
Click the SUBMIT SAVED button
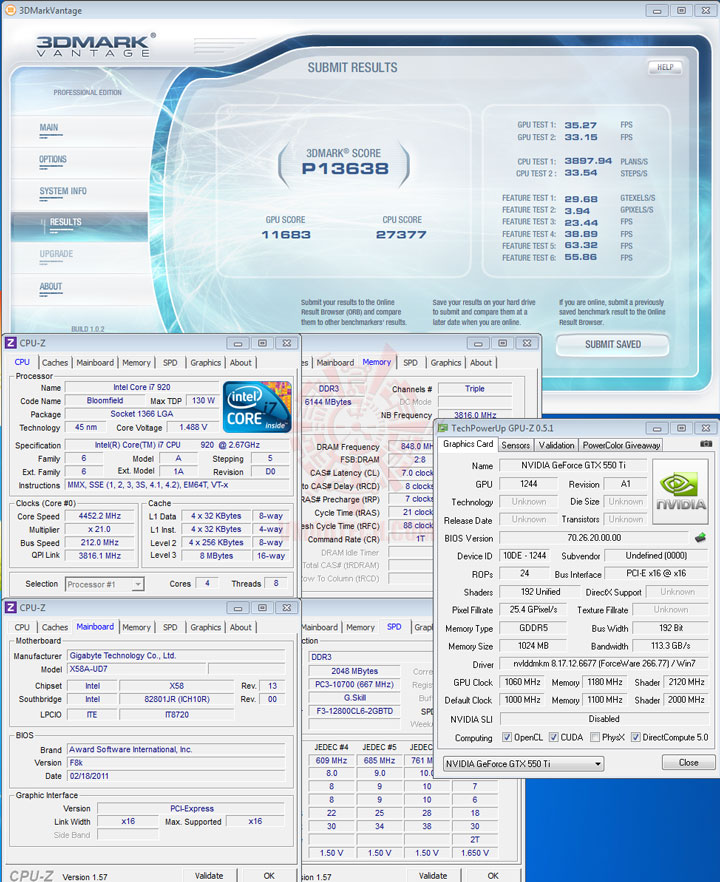(x=613, y=344)
